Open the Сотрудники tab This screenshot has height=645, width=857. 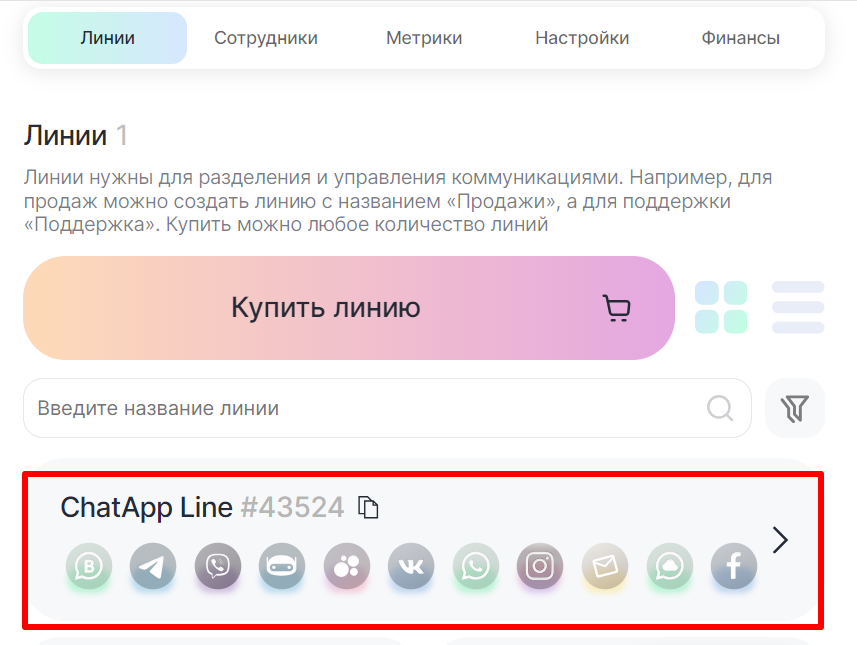coord(265,38)
